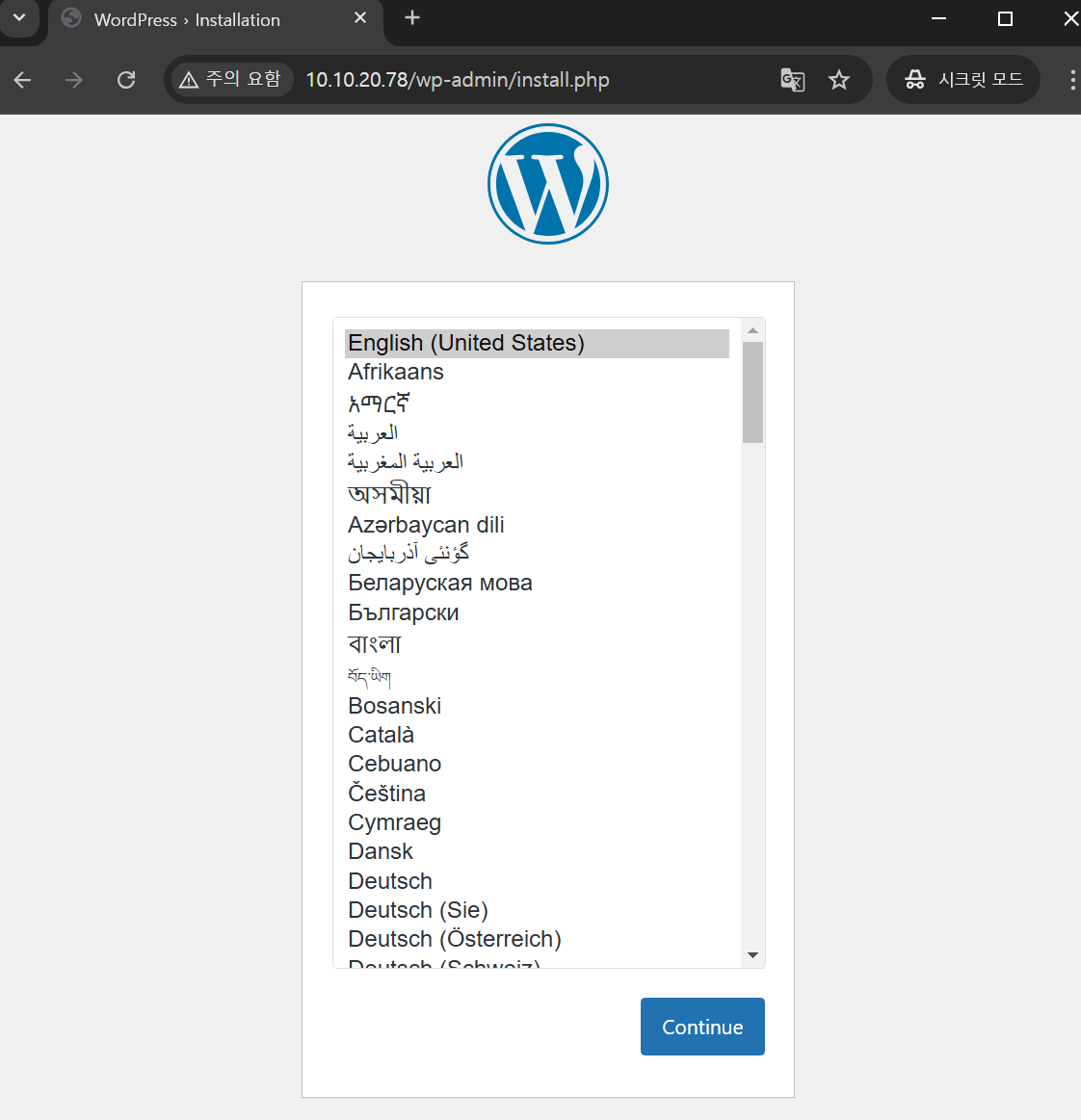This screenshot has width=1081, height=1120.
Task: Minimize the browser window
Action: [938, 18]
